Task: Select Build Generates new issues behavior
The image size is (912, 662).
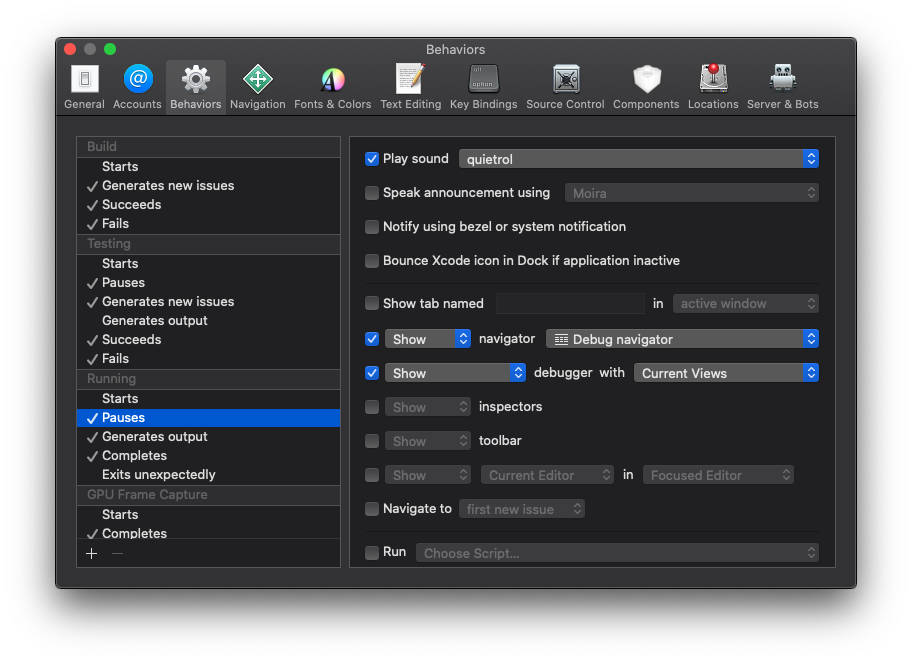Action: 208,186
